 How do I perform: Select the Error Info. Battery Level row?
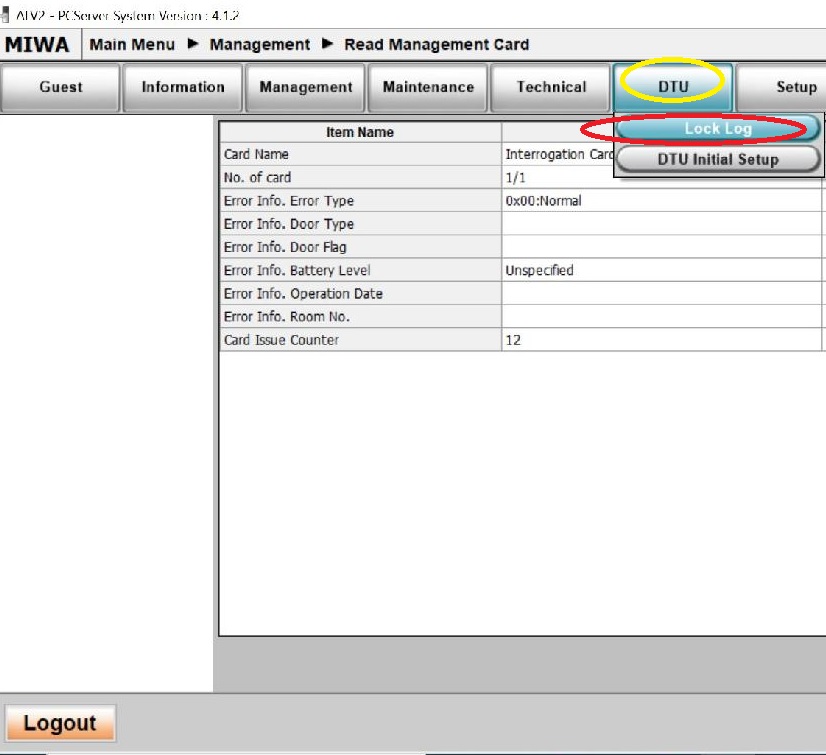point(360,271)
